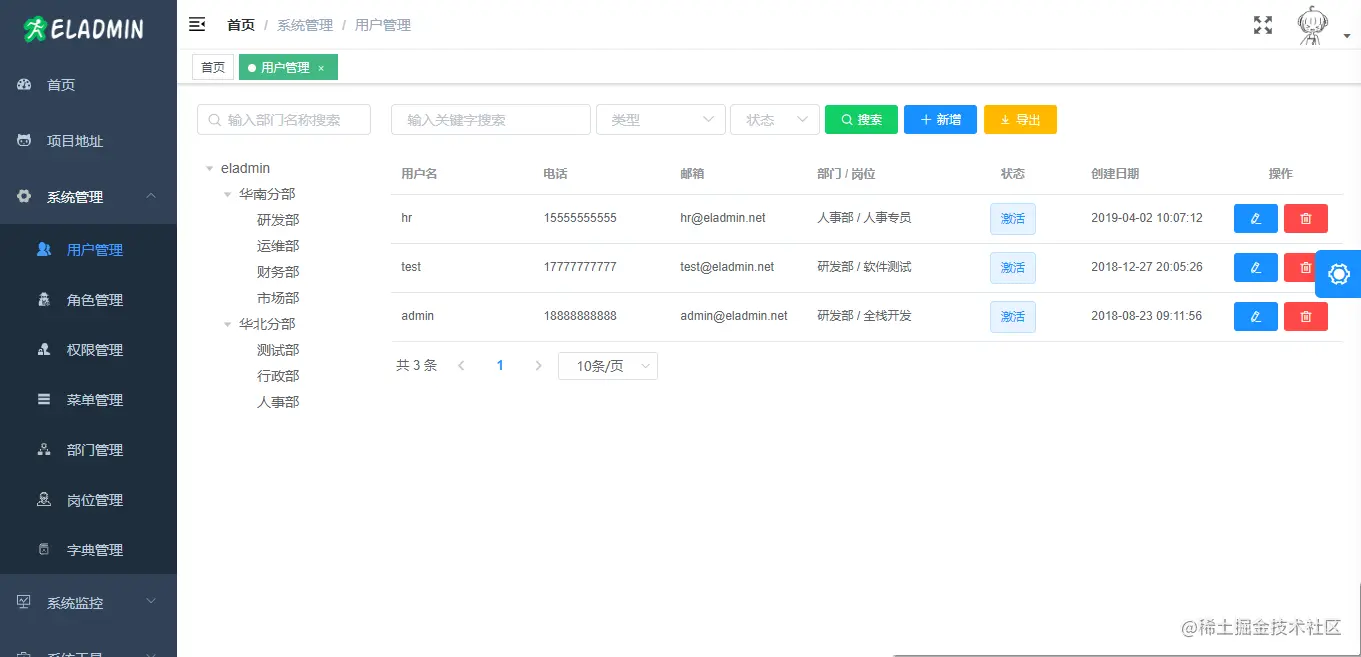The width and height of the screenshot is (1361, 657).
Task: Toggle activation for the test user
Action: [x=1012, y=267]
